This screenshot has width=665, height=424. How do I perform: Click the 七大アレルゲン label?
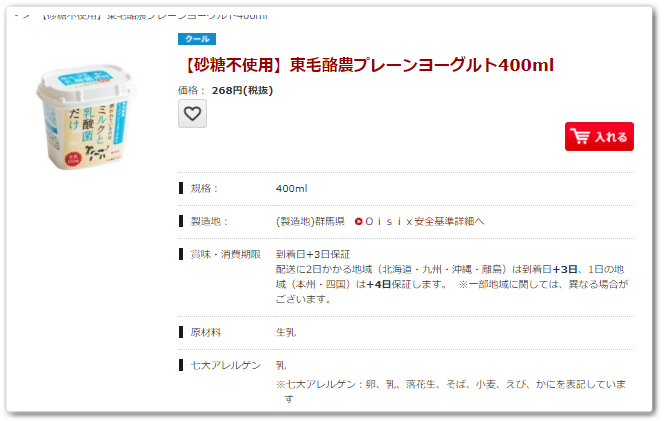point(226,365)
